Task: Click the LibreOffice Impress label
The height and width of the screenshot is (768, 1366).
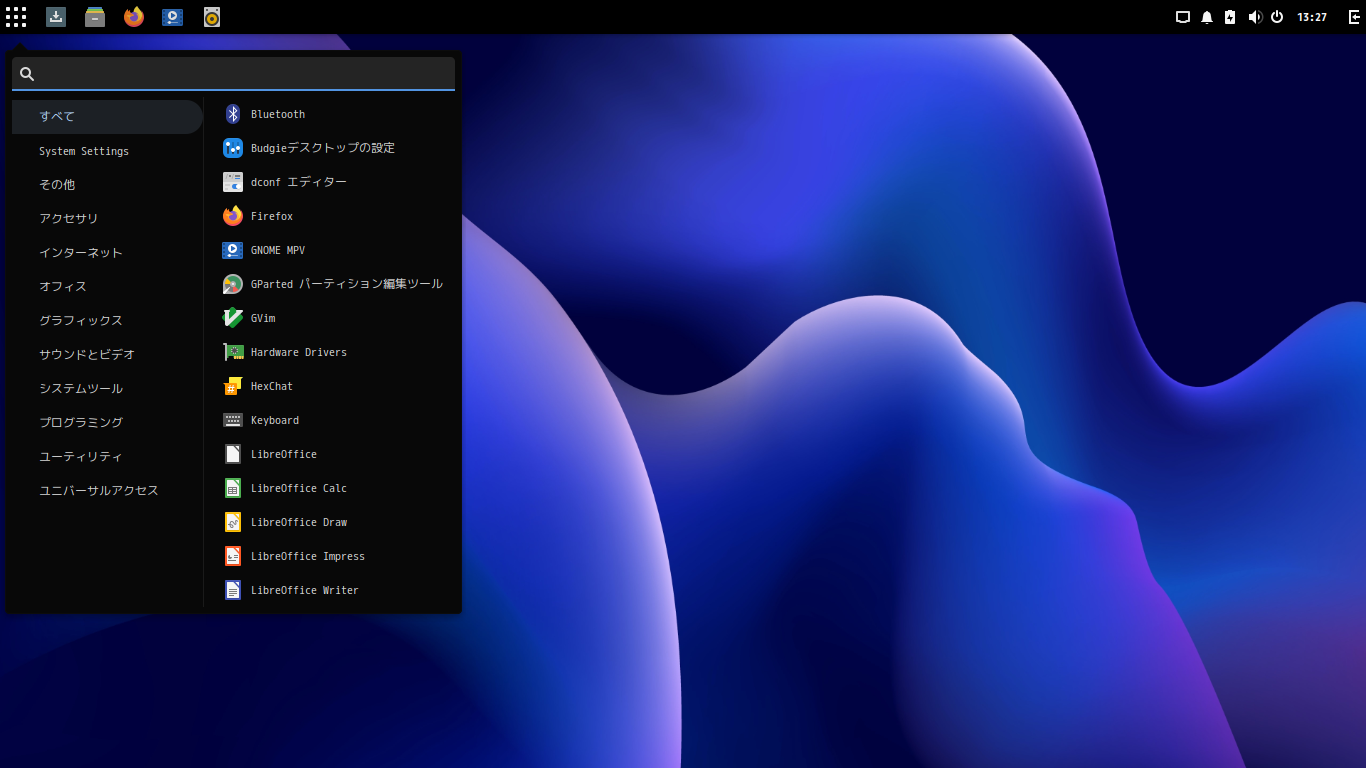Action: tap(308, 556)
